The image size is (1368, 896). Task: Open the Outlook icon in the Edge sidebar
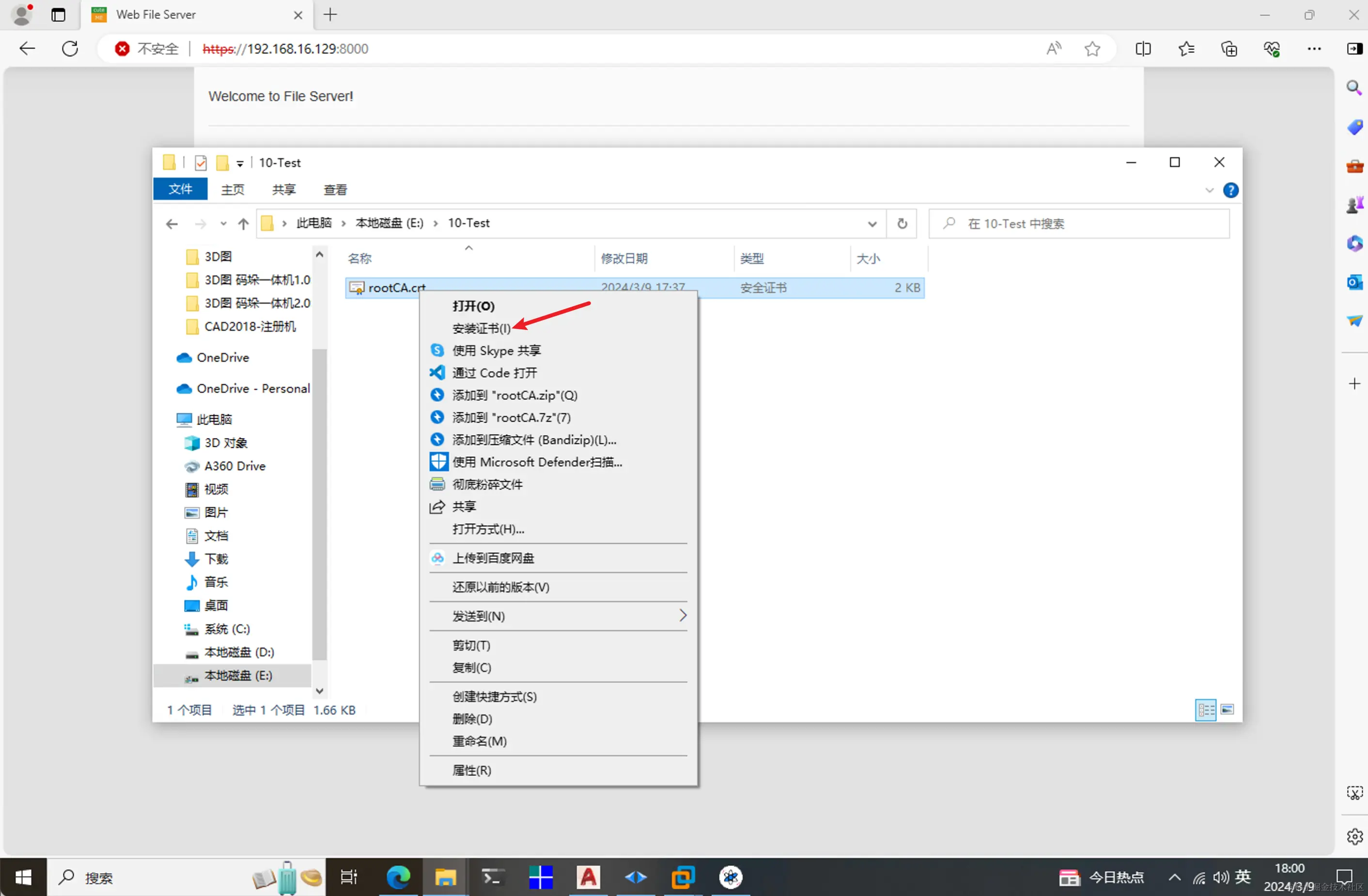pyautogui.click(x=1354, y=281)
